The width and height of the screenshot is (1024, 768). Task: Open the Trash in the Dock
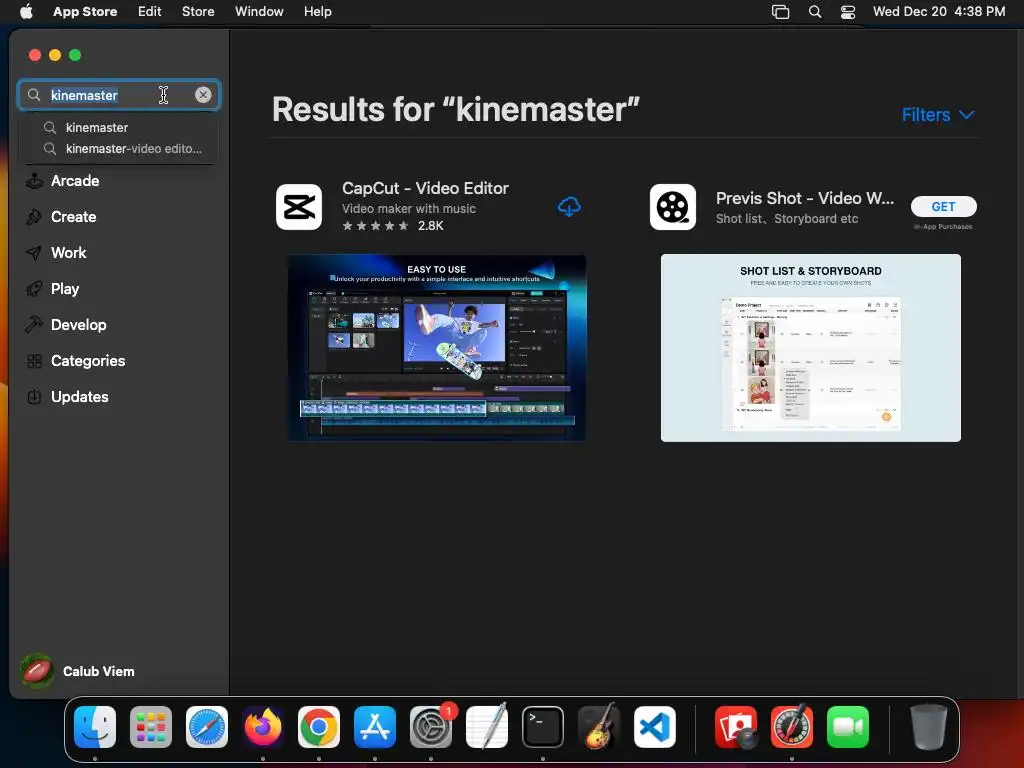click(929, 727)
